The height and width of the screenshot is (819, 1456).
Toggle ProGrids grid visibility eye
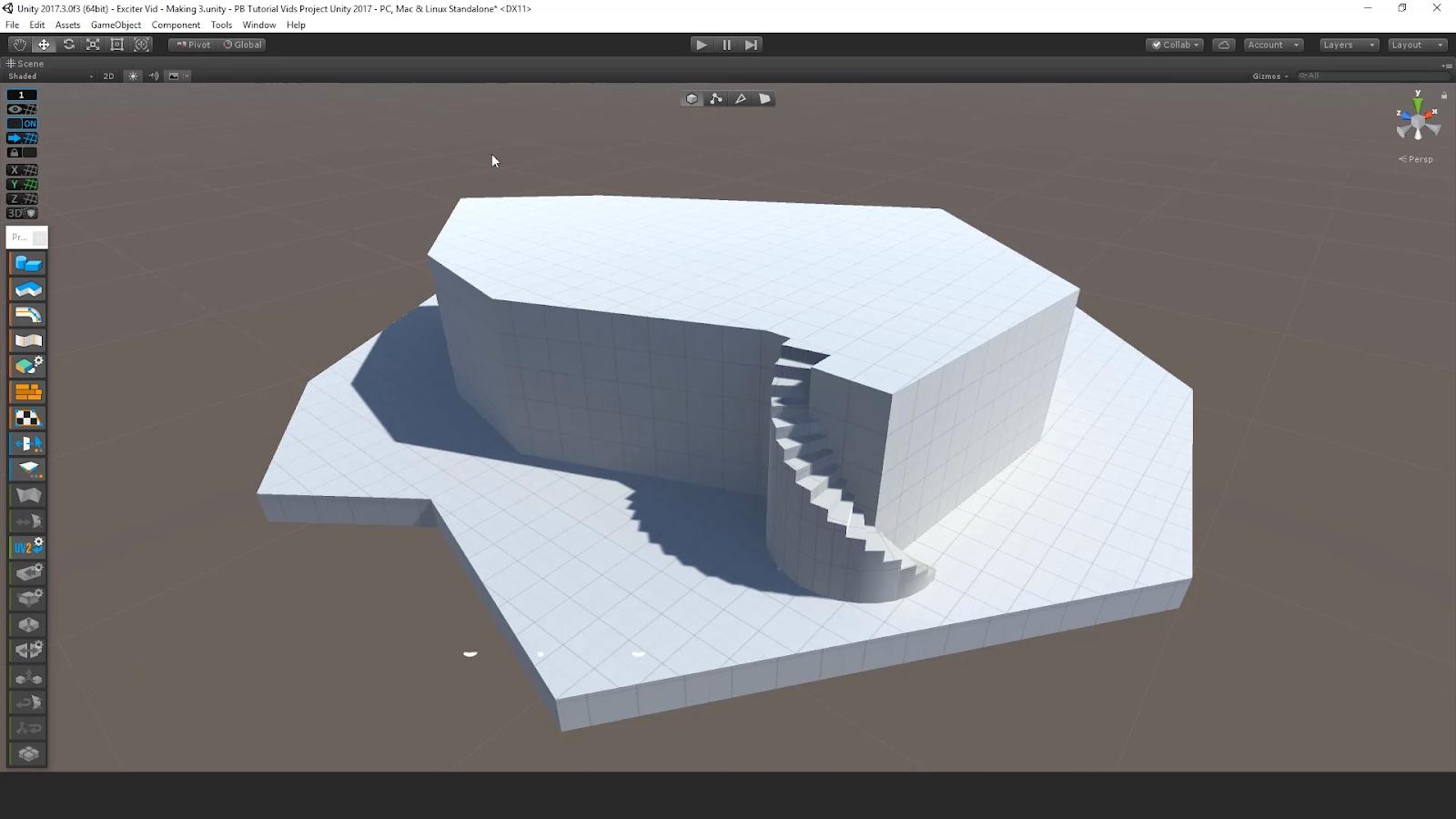pos(22,109)
